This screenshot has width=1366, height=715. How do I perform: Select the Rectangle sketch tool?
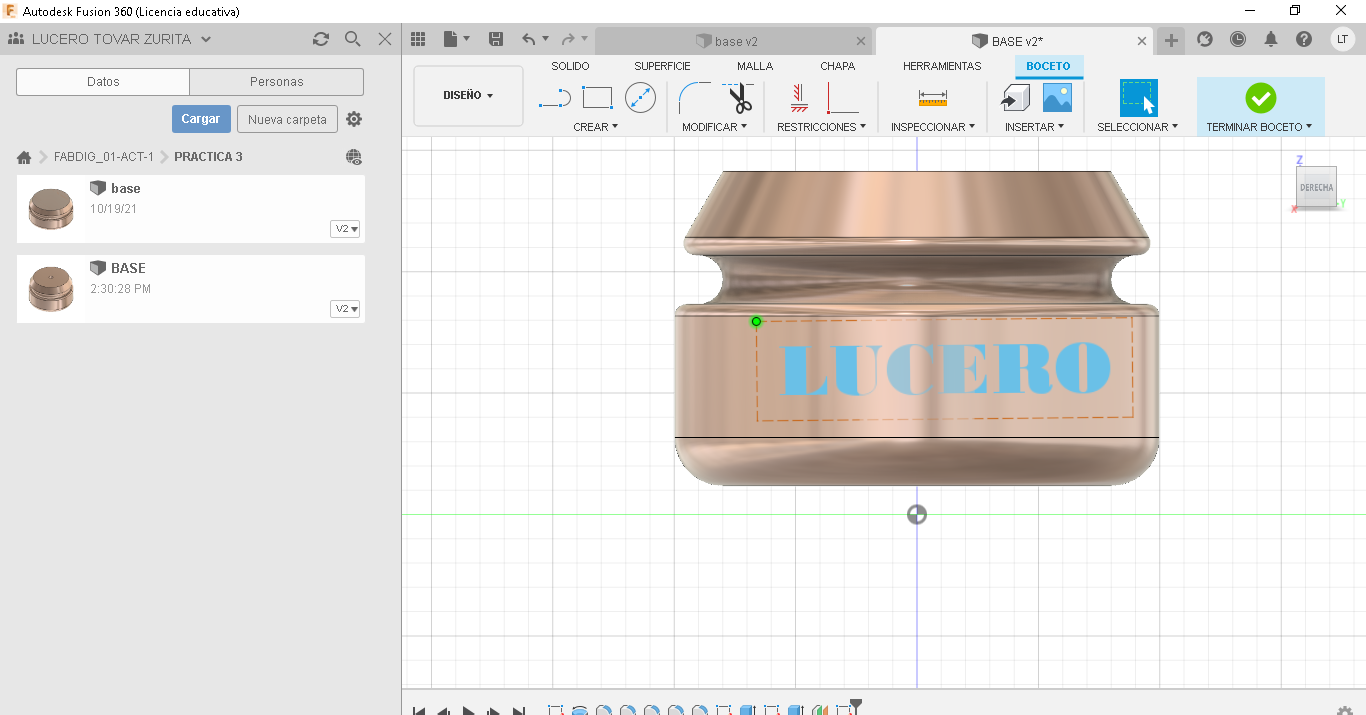(597, 98)
